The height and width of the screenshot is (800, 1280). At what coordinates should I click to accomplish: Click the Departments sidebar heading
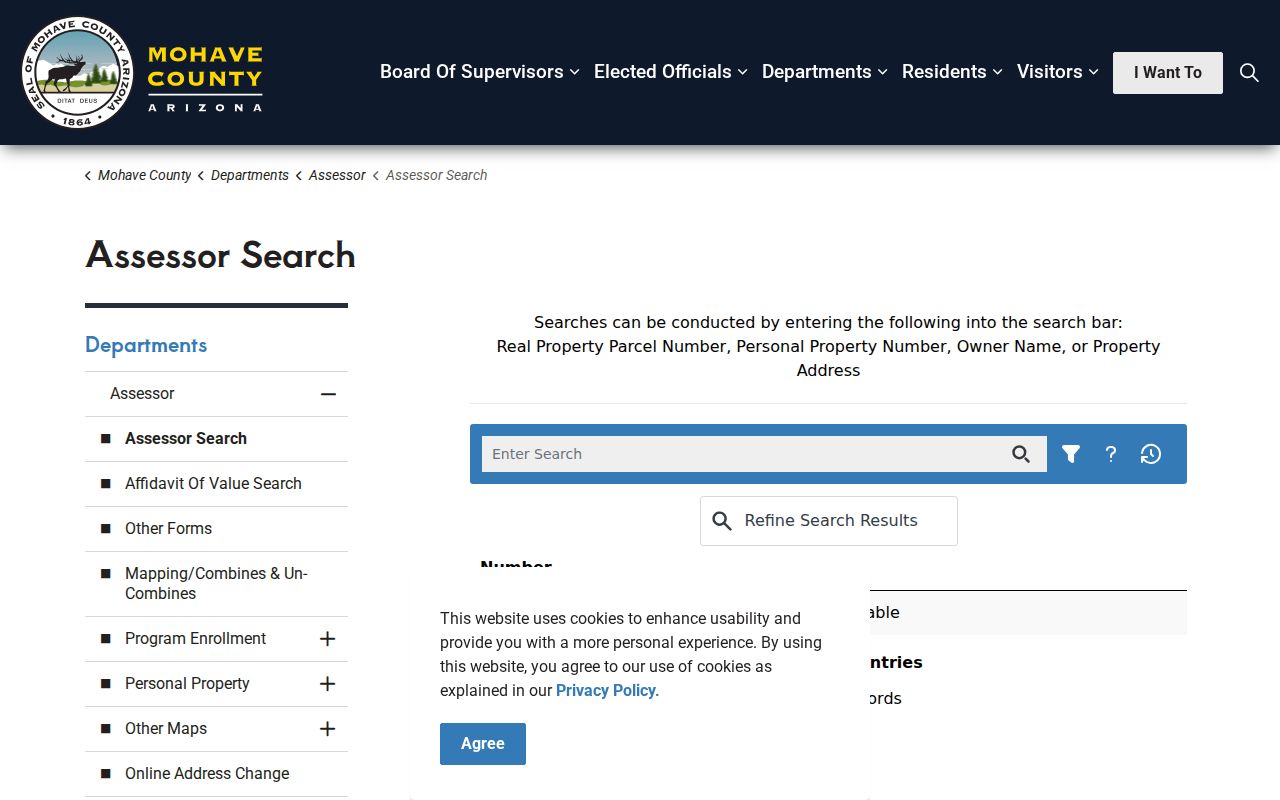(x=146, y=345)
